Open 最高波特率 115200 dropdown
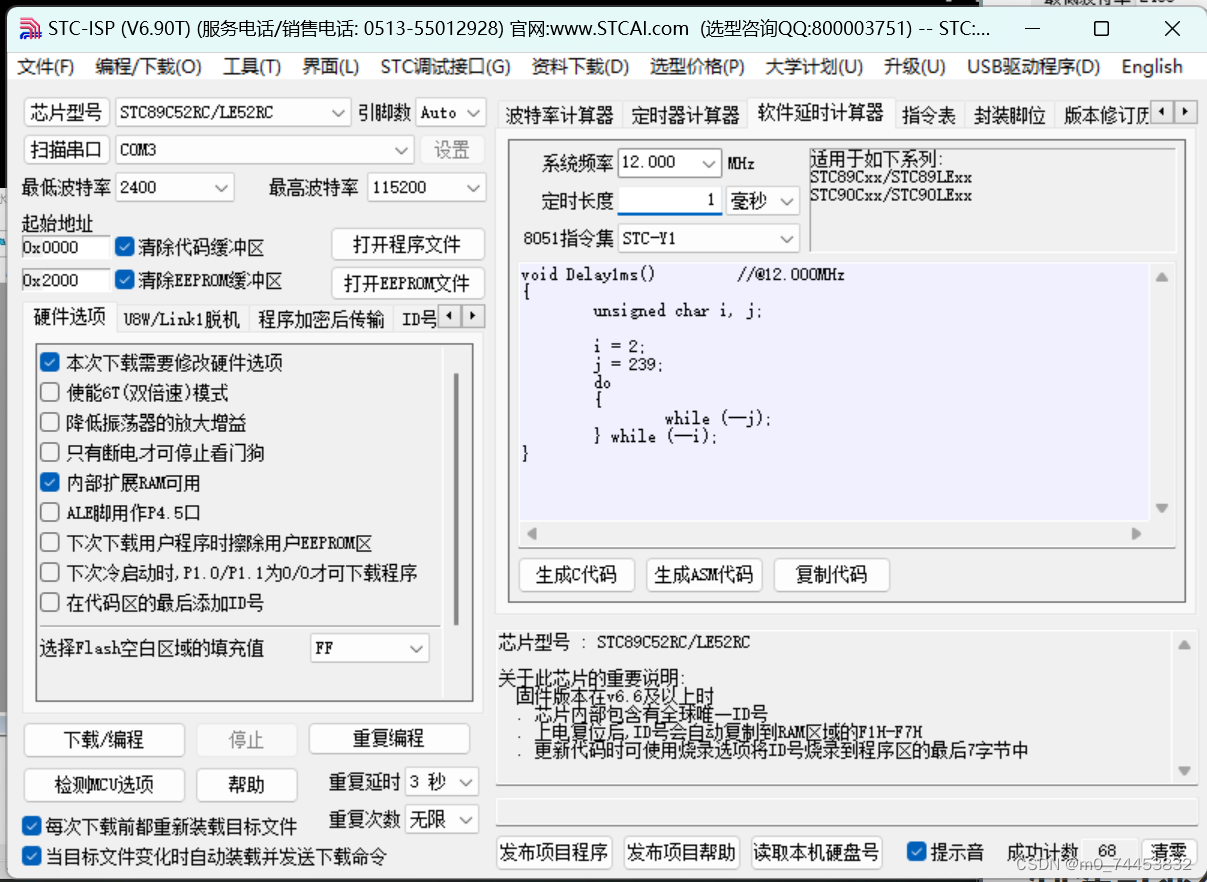1207x882 pixels. point(427,187)
